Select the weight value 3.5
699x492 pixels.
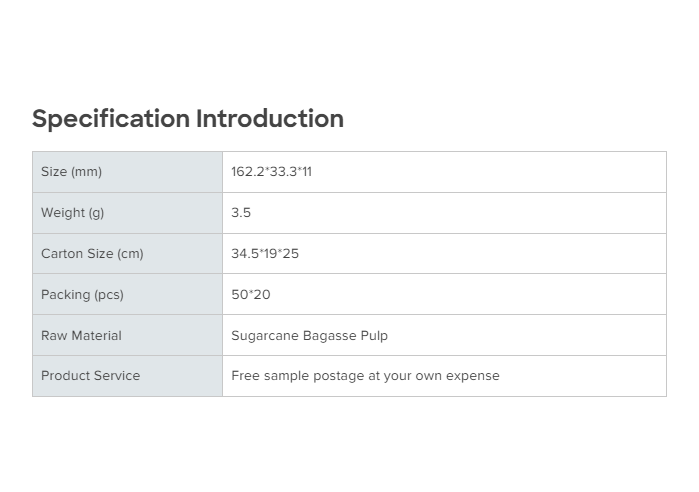pyautogui.click(x=241, y=213)
